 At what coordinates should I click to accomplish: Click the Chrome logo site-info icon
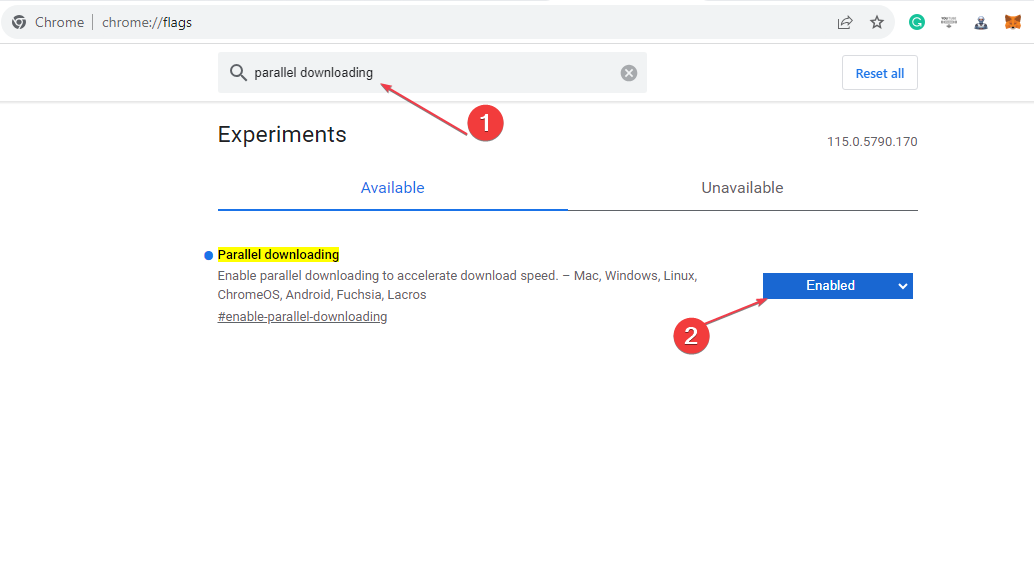19,22
